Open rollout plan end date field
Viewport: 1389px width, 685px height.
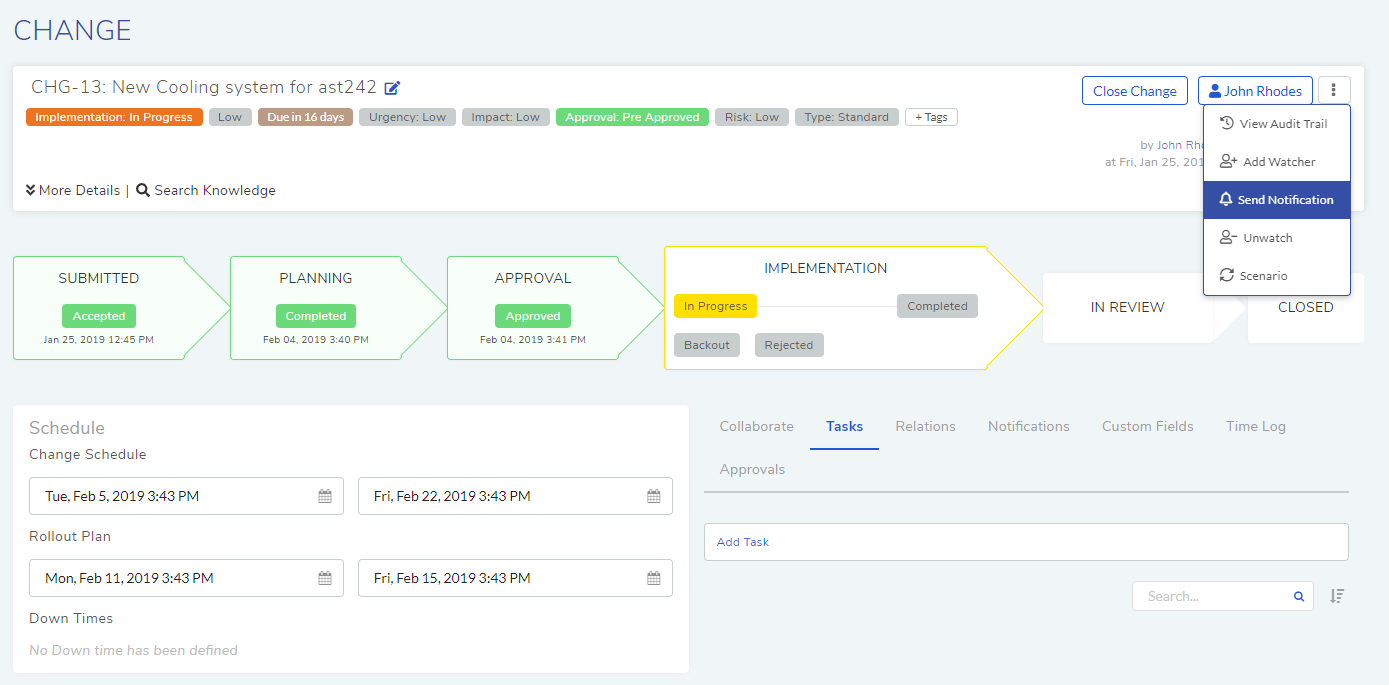tap(515, 578)
